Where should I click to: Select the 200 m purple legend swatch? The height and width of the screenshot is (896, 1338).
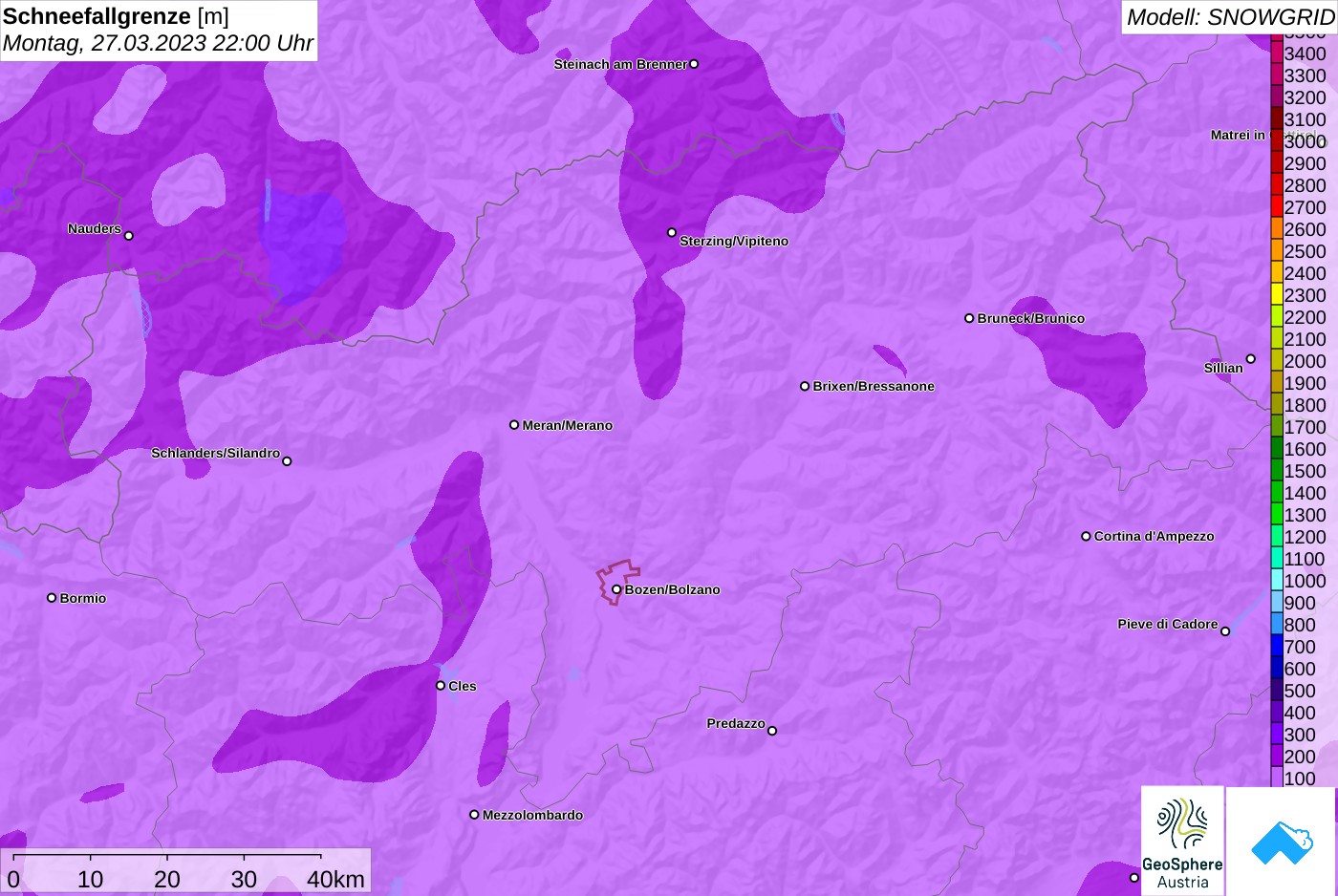click(x=1277, y=757)
